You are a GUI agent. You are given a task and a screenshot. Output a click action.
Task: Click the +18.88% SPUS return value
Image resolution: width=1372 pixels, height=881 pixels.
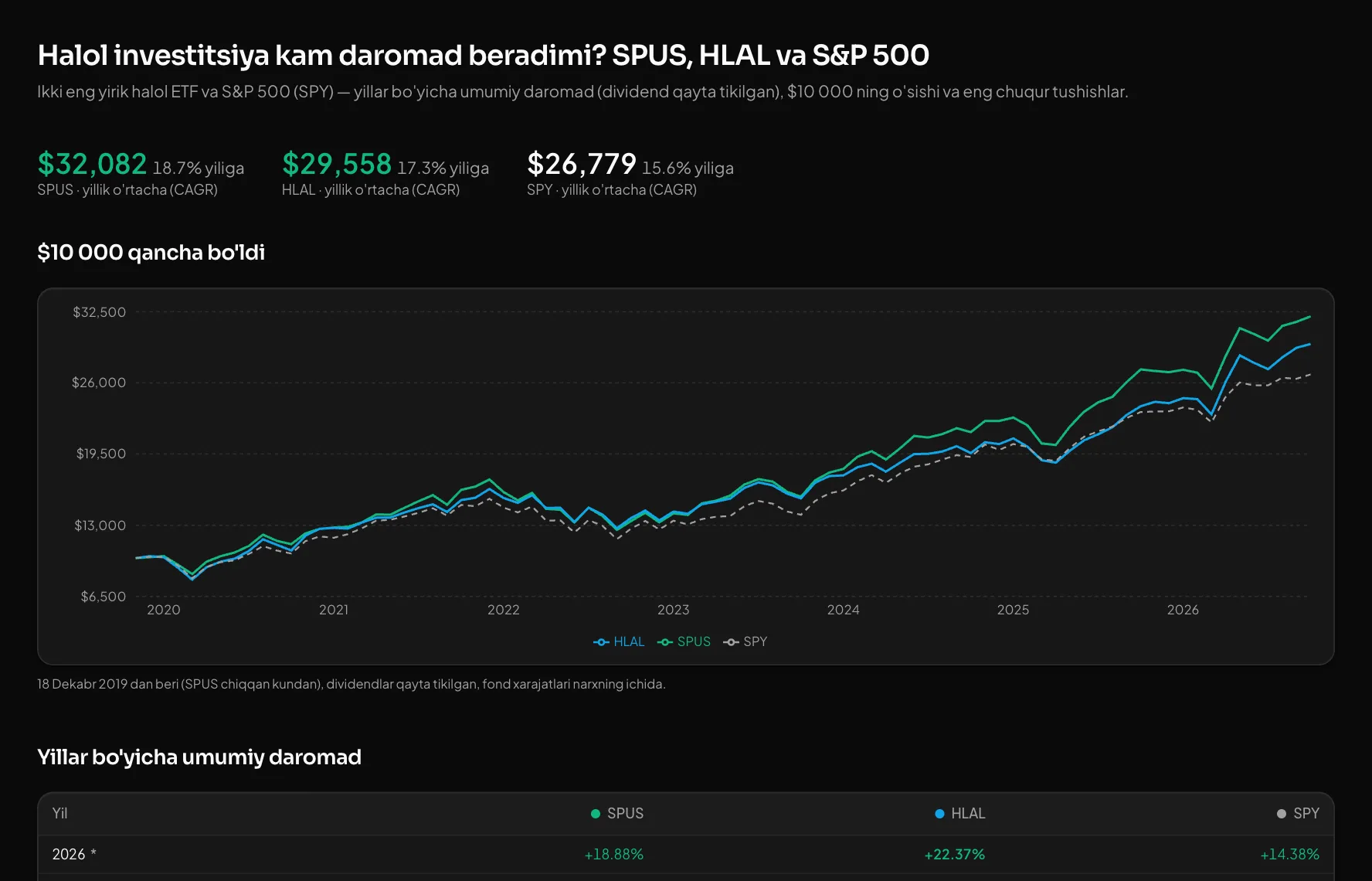point(614,855)
